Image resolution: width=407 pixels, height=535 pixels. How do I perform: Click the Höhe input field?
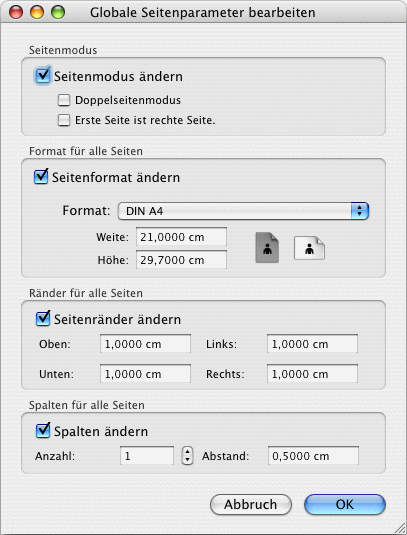[181, 260]
